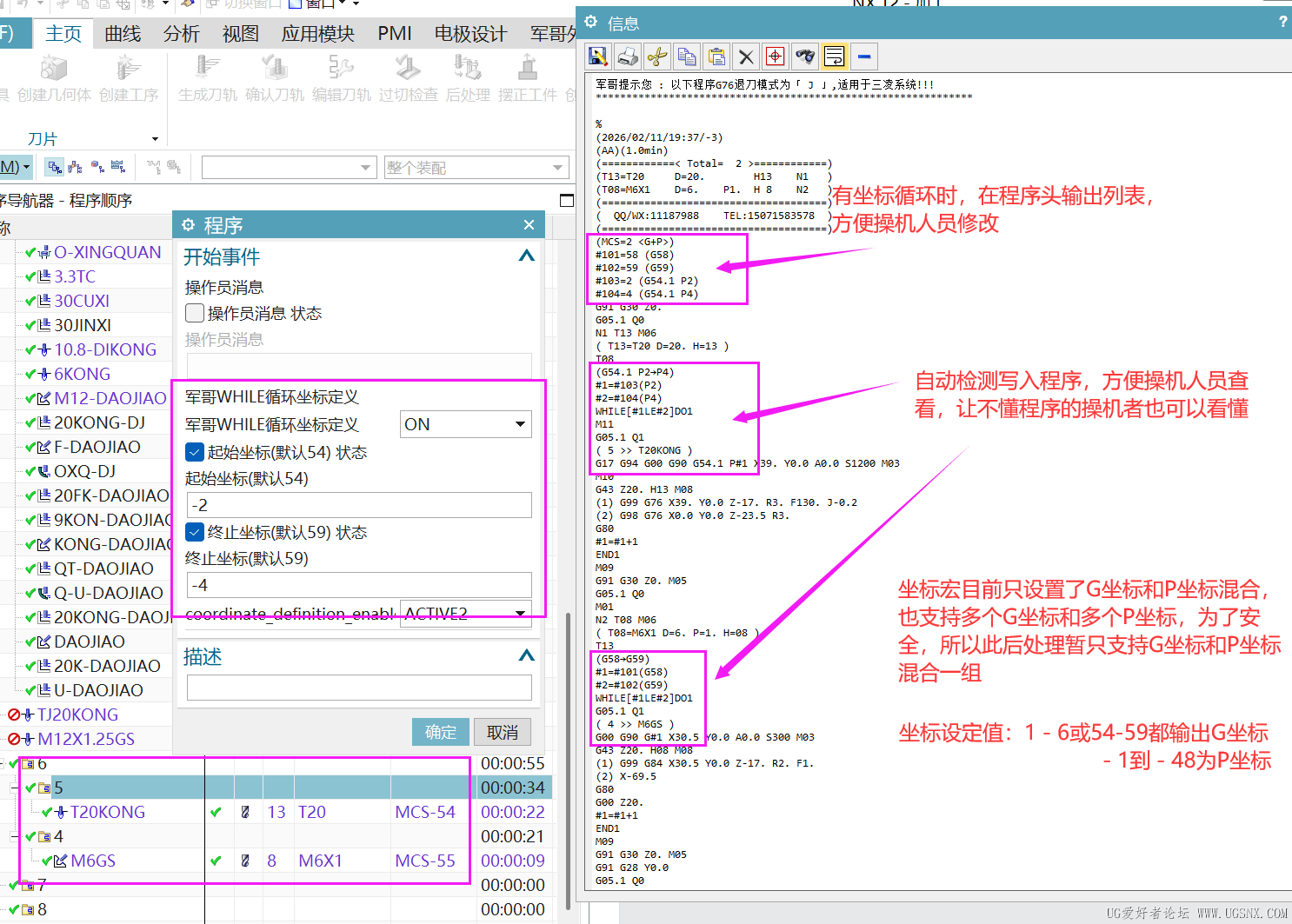Click the MCS-55 cell for M6GS
The width and height of the screenshot is (1292, 924).
425,861
